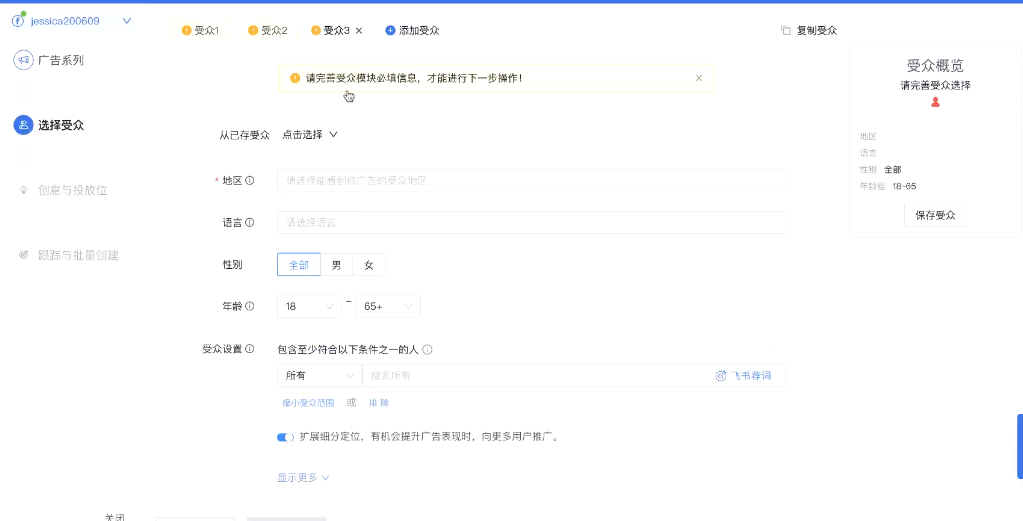Click the 缩小受众范围 link
Screen dimensions: 1023x521
point(308,403)
